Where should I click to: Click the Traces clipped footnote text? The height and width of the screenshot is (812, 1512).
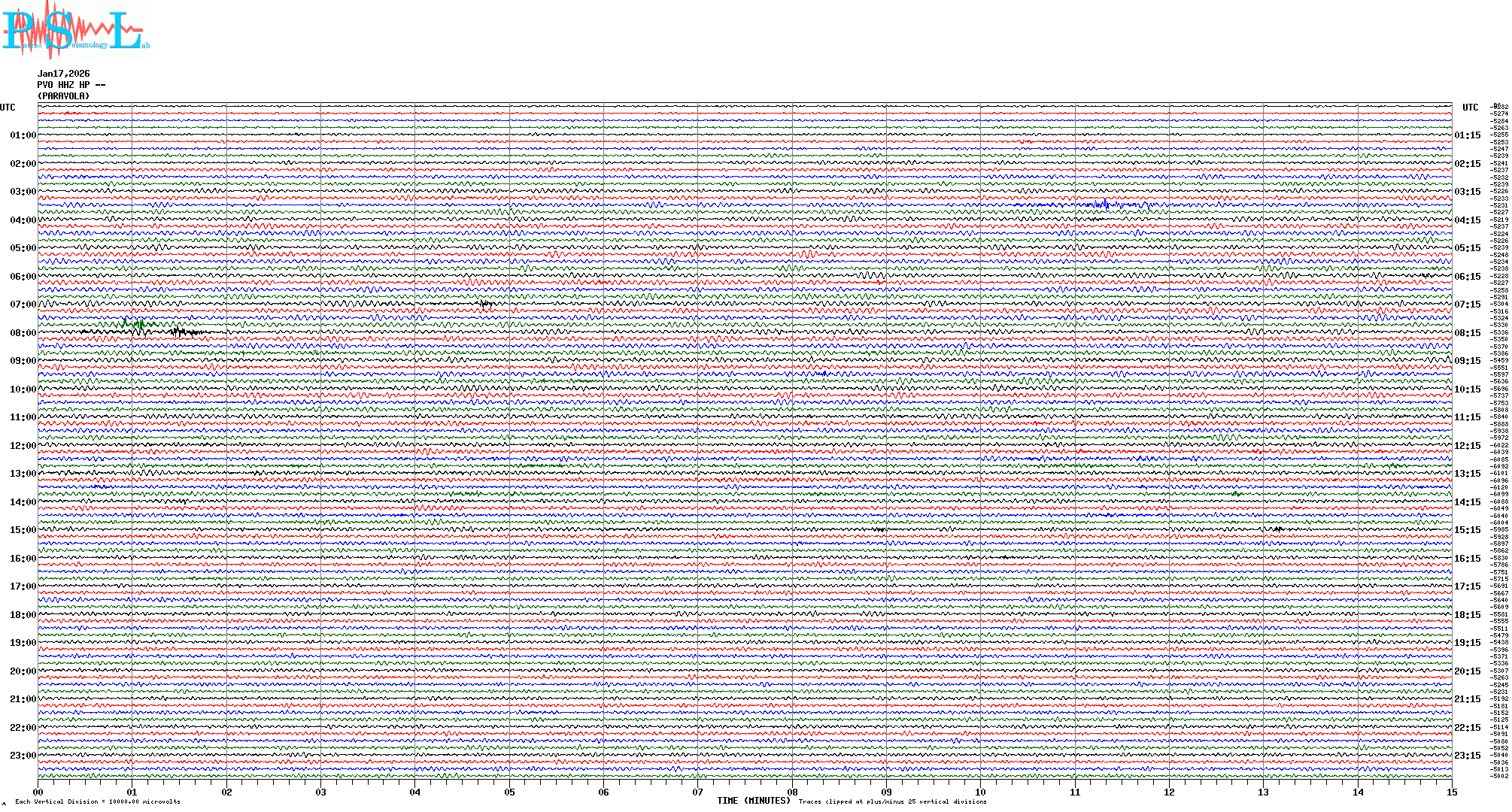click(x=892, y=801)
